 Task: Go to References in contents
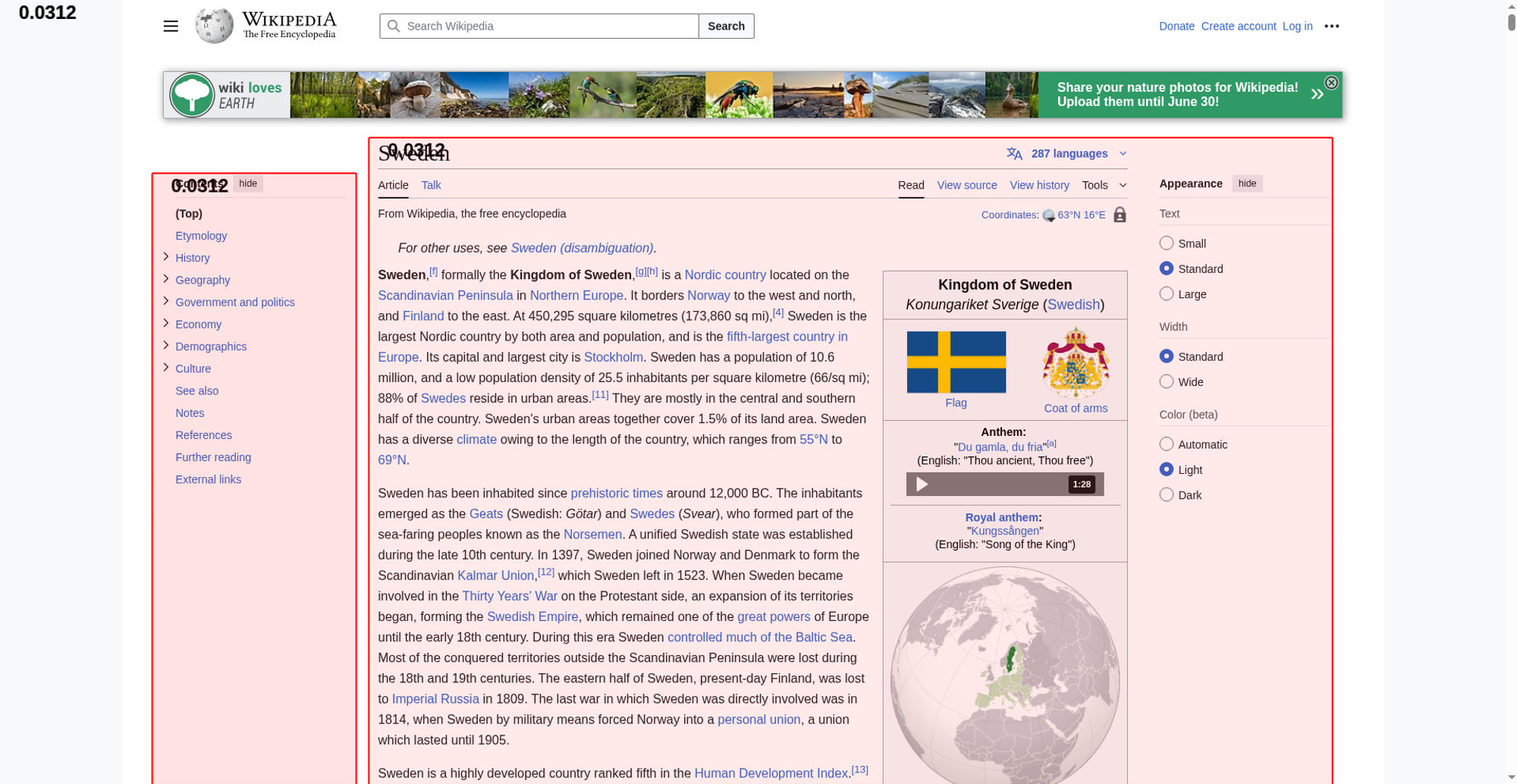click(x=203, y=435)
